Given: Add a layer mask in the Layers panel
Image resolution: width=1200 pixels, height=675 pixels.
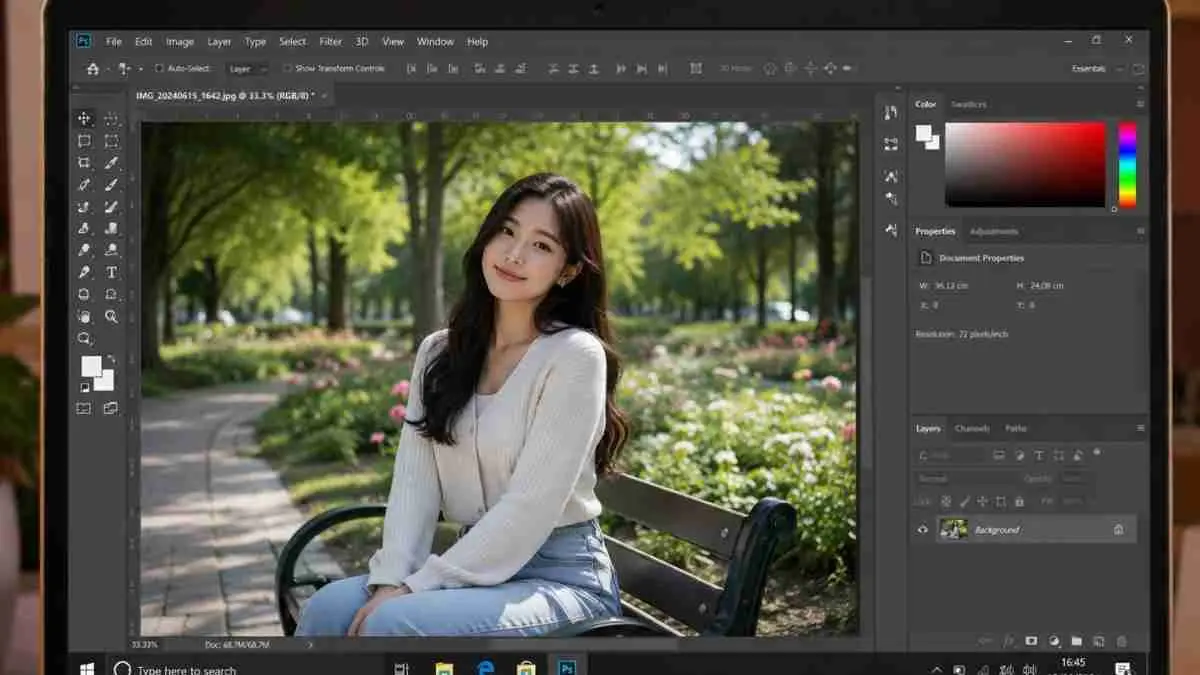Looking at the screenshot, I should pos(1031,641).
